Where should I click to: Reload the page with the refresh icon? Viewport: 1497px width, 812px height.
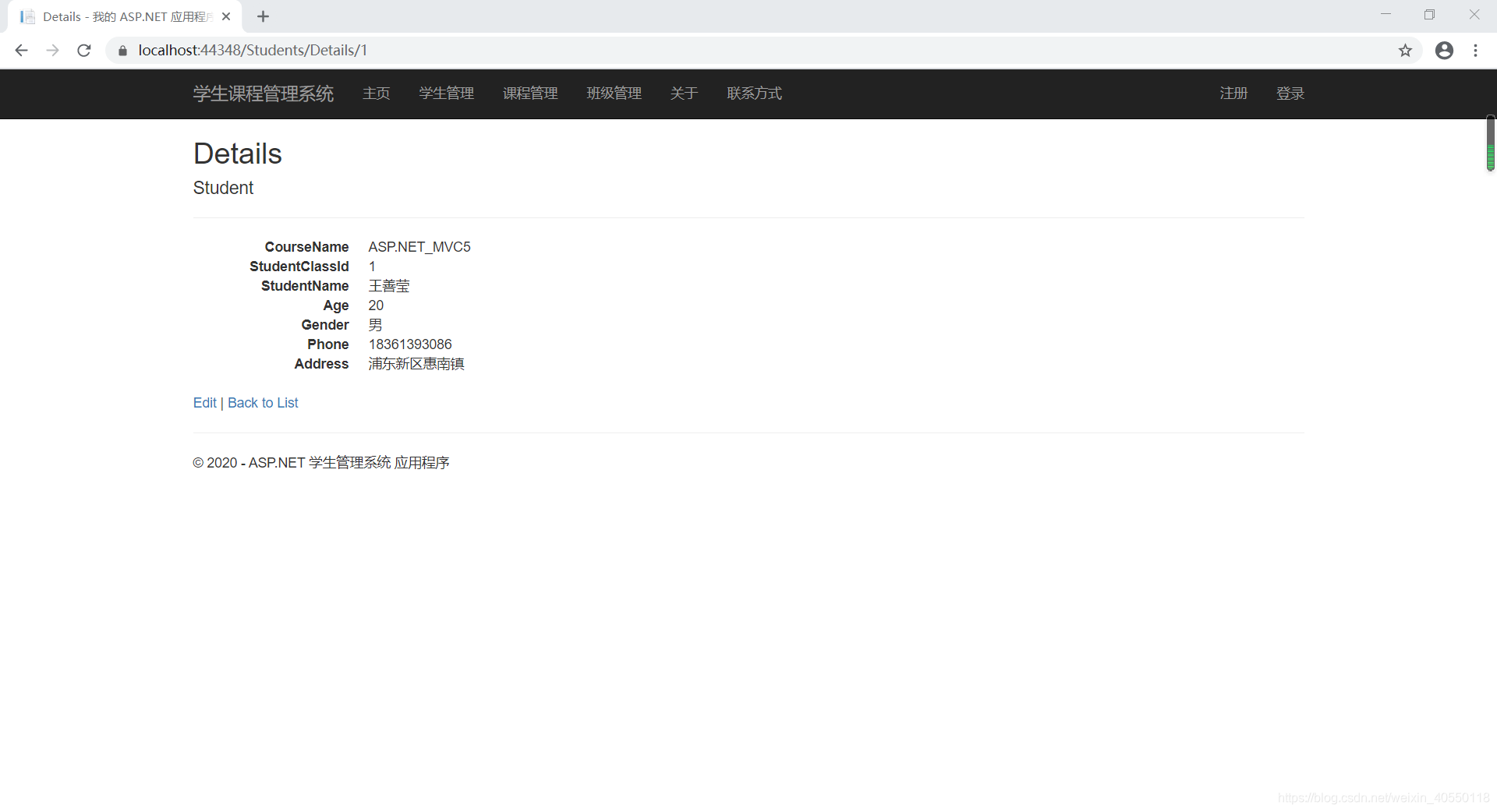[84, 51]
